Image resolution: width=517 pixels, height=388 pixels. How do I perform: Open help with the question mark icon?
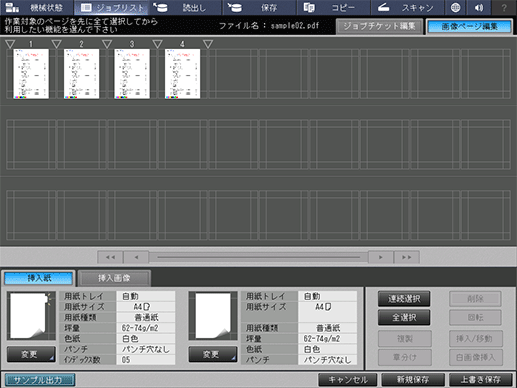point(504,7)
